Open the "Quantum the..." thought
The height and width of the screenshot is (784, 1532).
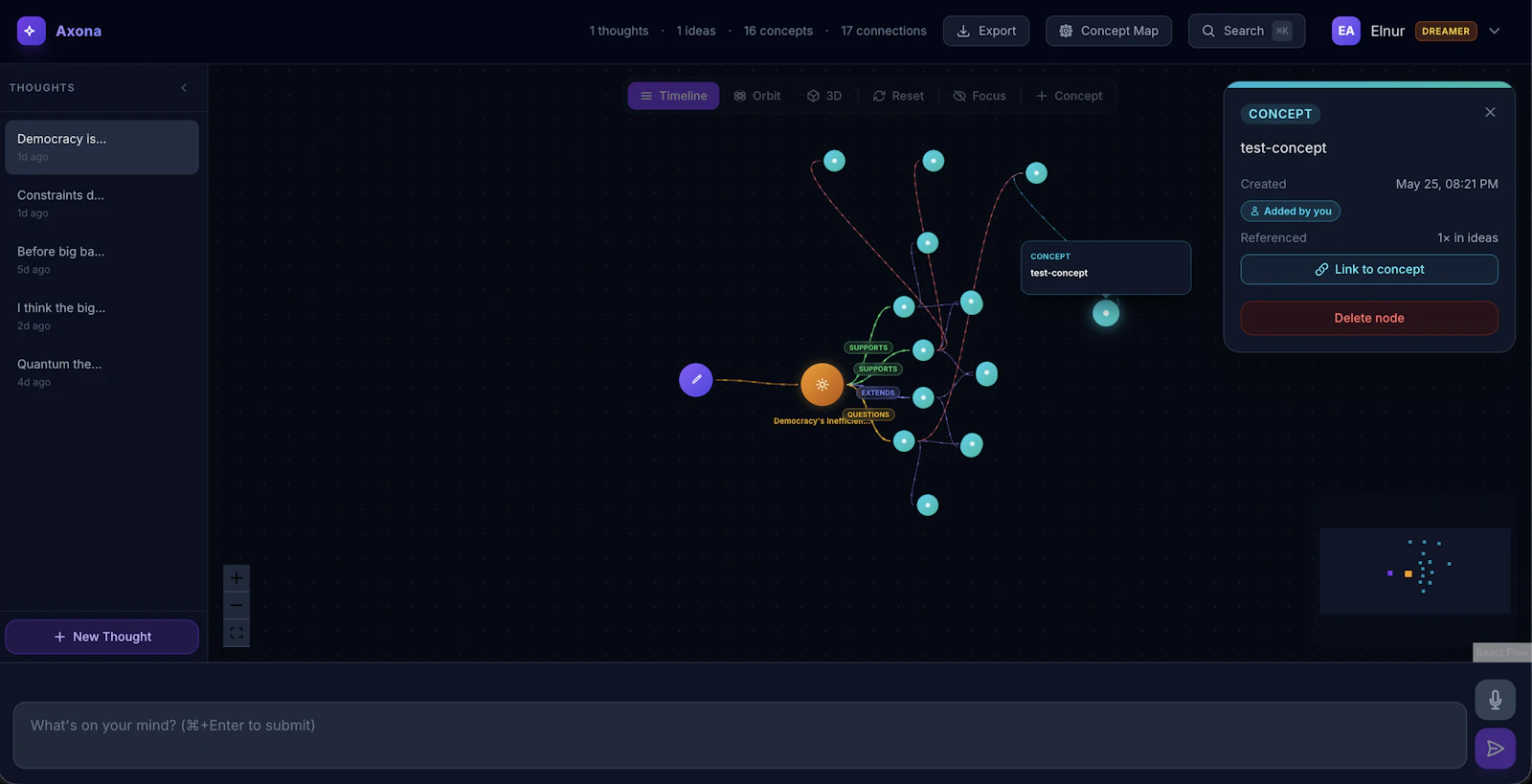click(x=101, y=372)
